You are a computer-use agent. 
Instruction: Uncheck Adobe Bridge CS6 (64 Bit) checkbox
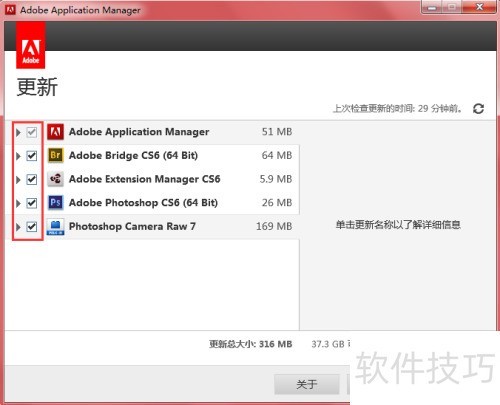[32, 156]
